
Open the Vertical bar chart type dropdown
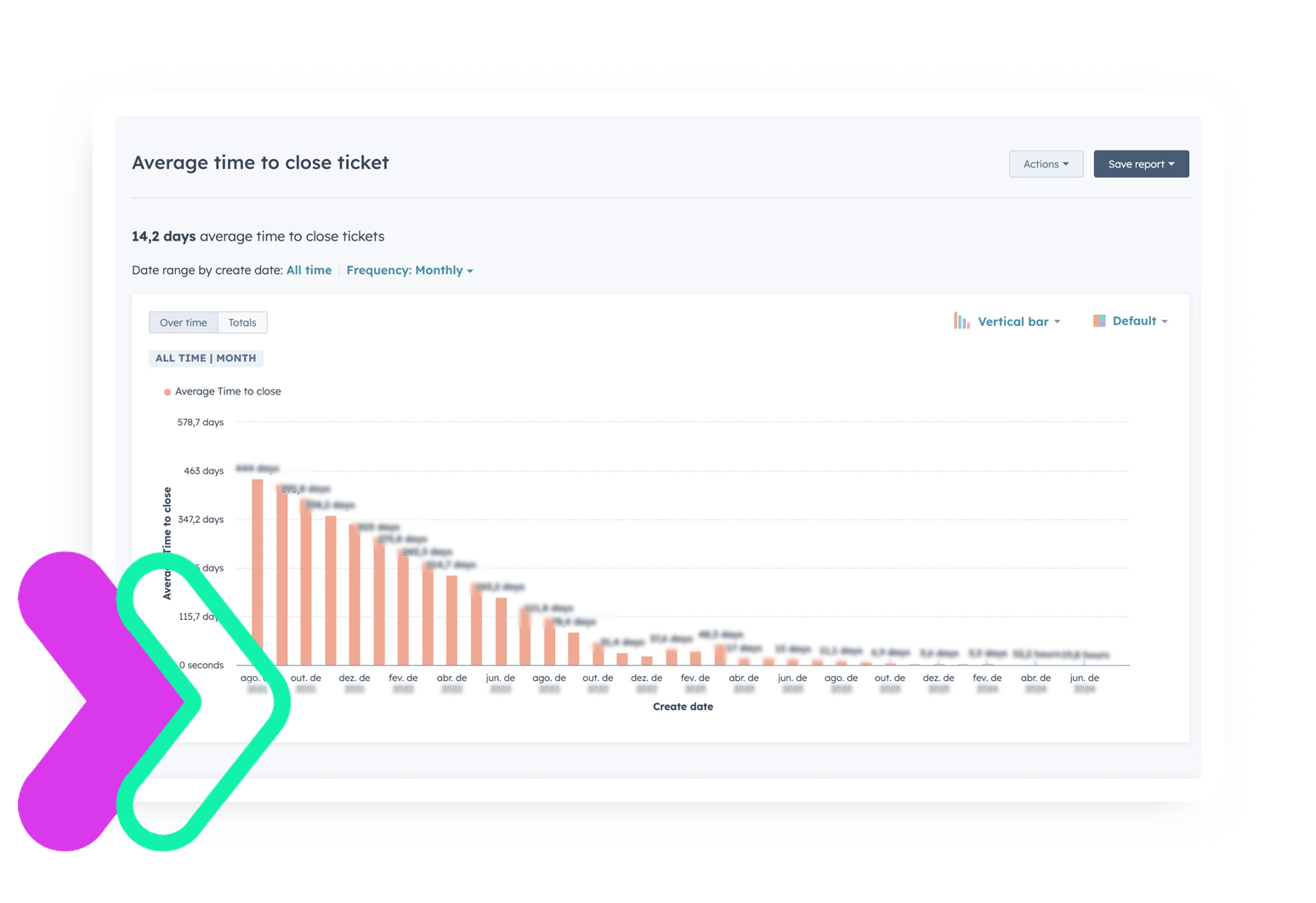click(x=1013, y=321)
